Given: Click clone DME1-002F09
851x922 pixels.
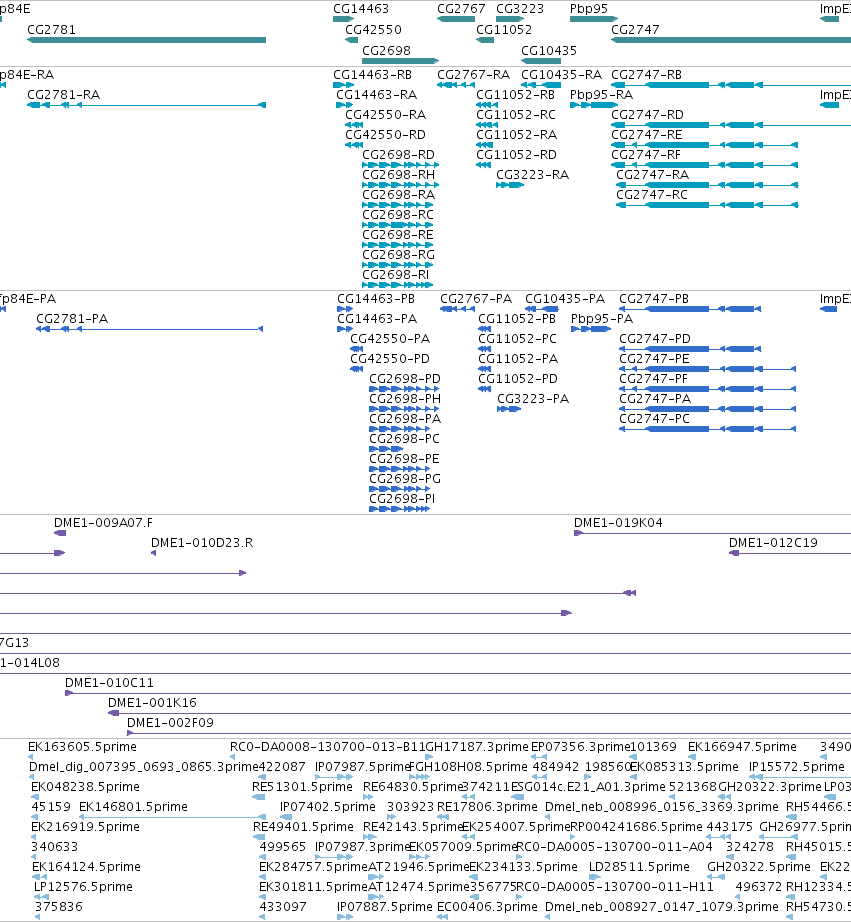Looking at the screenshot, I should click(170, 723).
